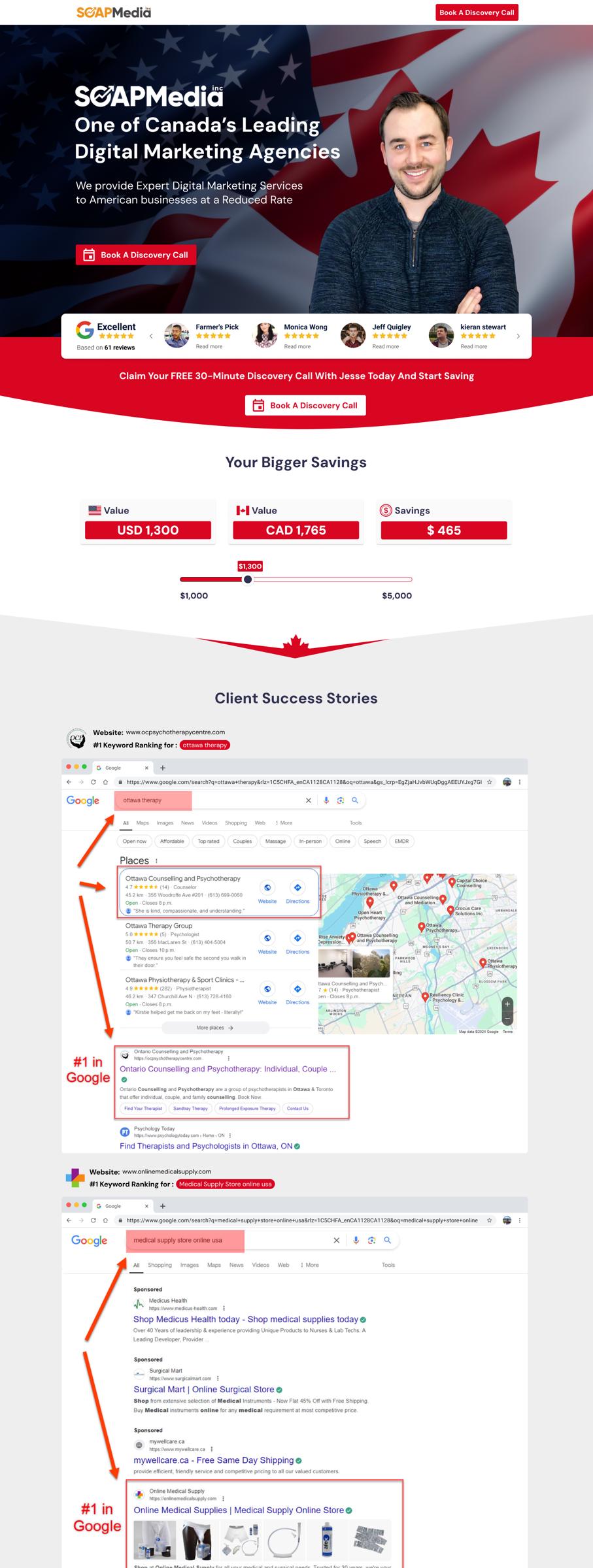The height and width of the screenshot is (1568, 593).
Task: Click the Canadian flag icon beside Value
Action: [x=243, y=510]
